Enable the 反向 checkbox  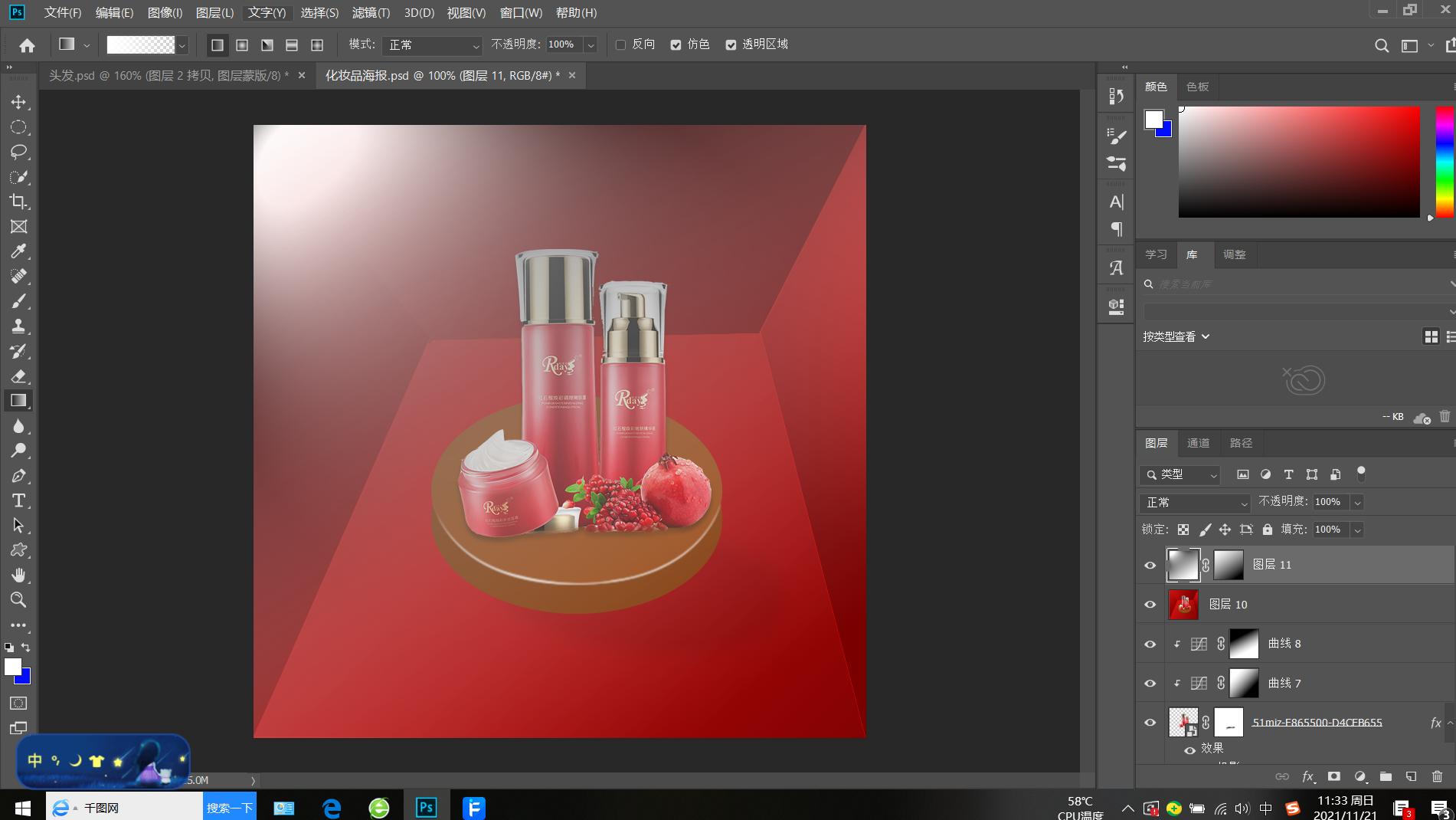click(x=621, y=44)
